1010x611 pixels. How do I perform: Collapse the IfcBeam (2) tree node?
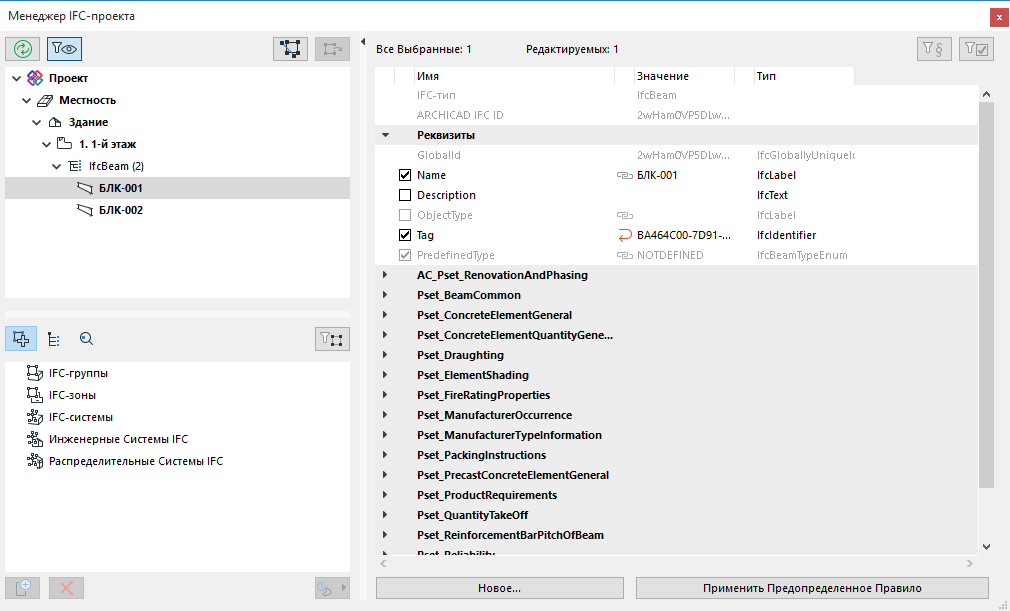point(59,166)
